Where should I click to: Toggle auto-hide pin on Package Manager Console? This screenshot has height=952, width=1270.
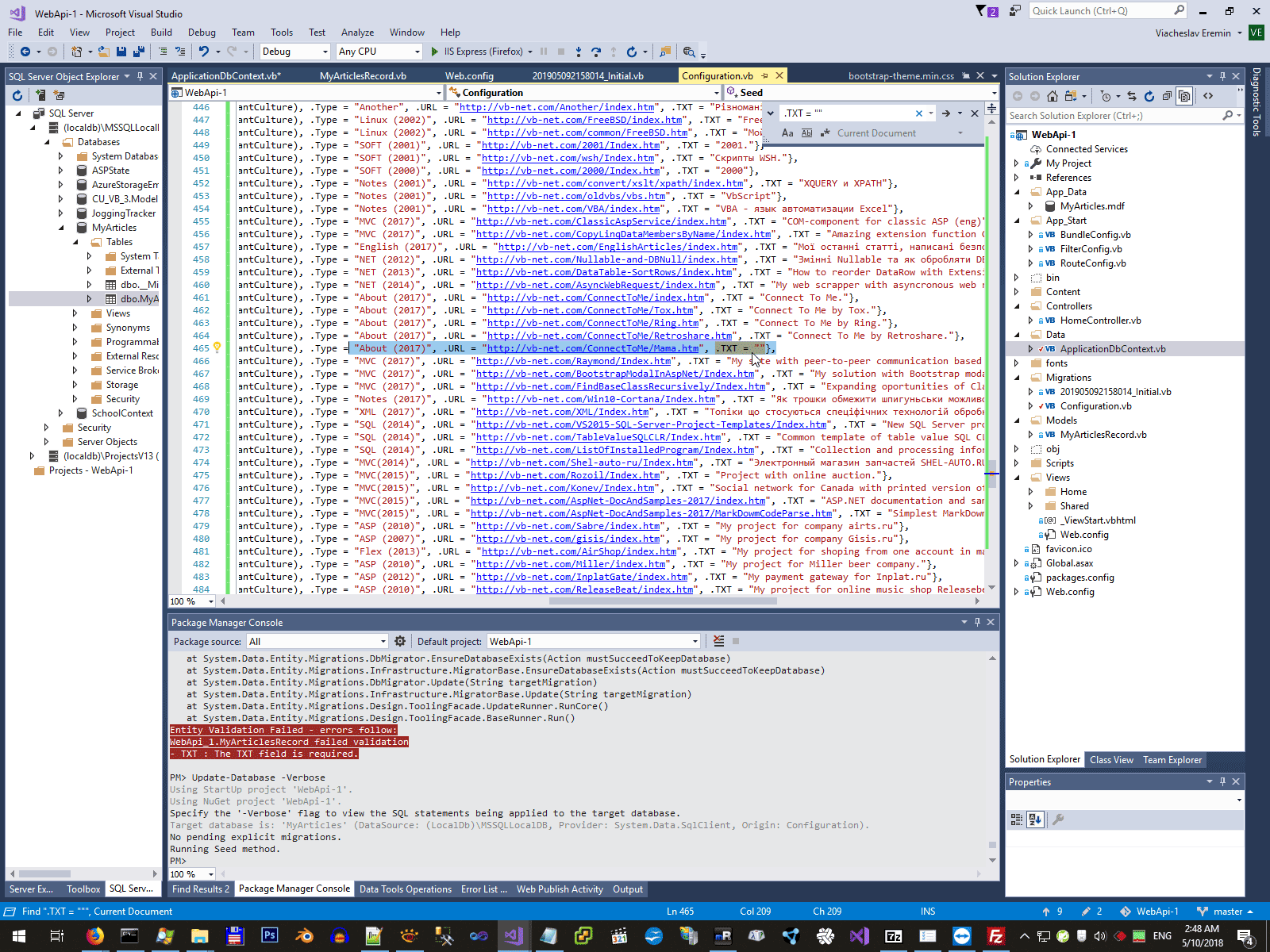[x=977, y=623]
